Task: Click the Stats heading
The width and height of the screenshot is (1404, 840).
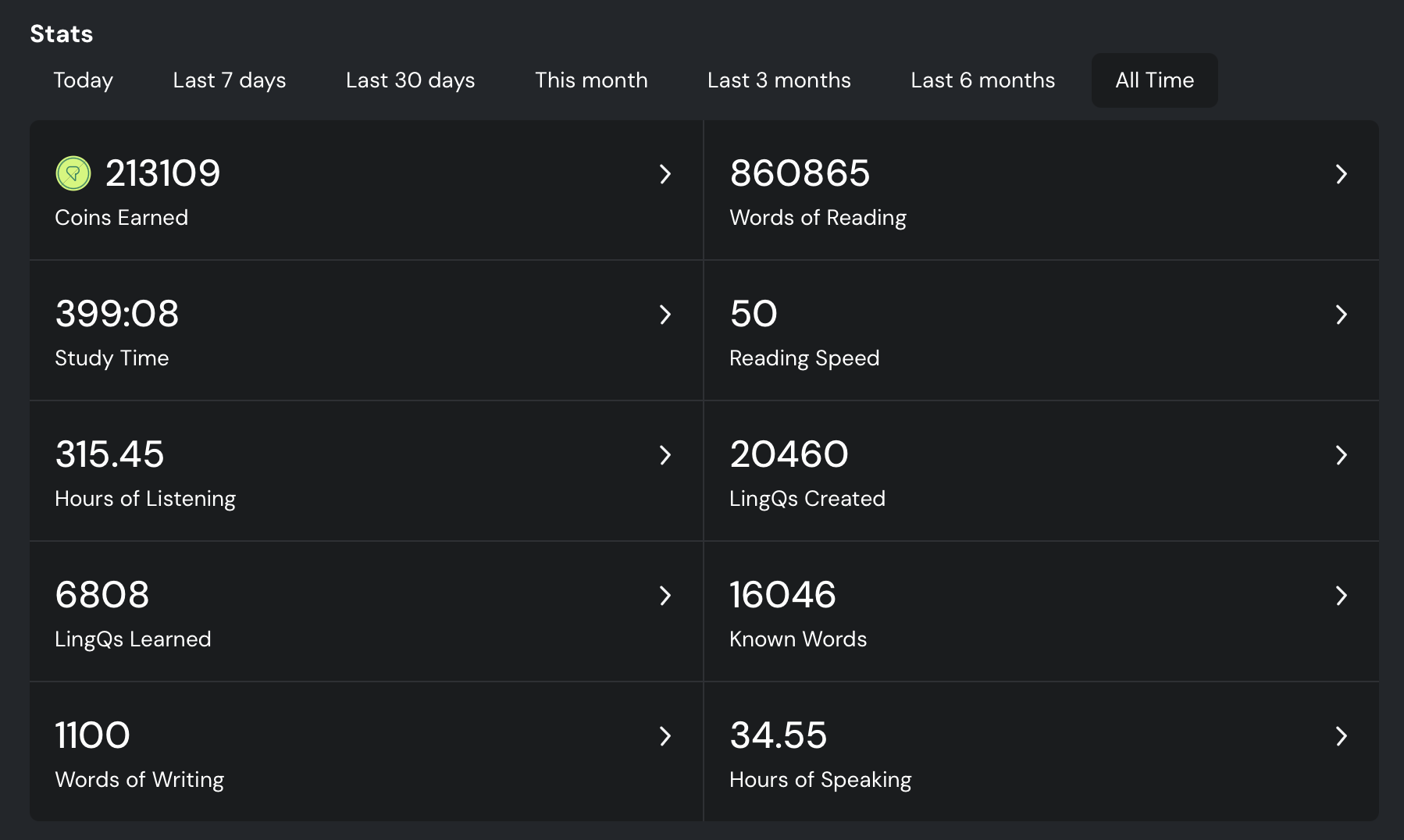Action: point(62,34)
